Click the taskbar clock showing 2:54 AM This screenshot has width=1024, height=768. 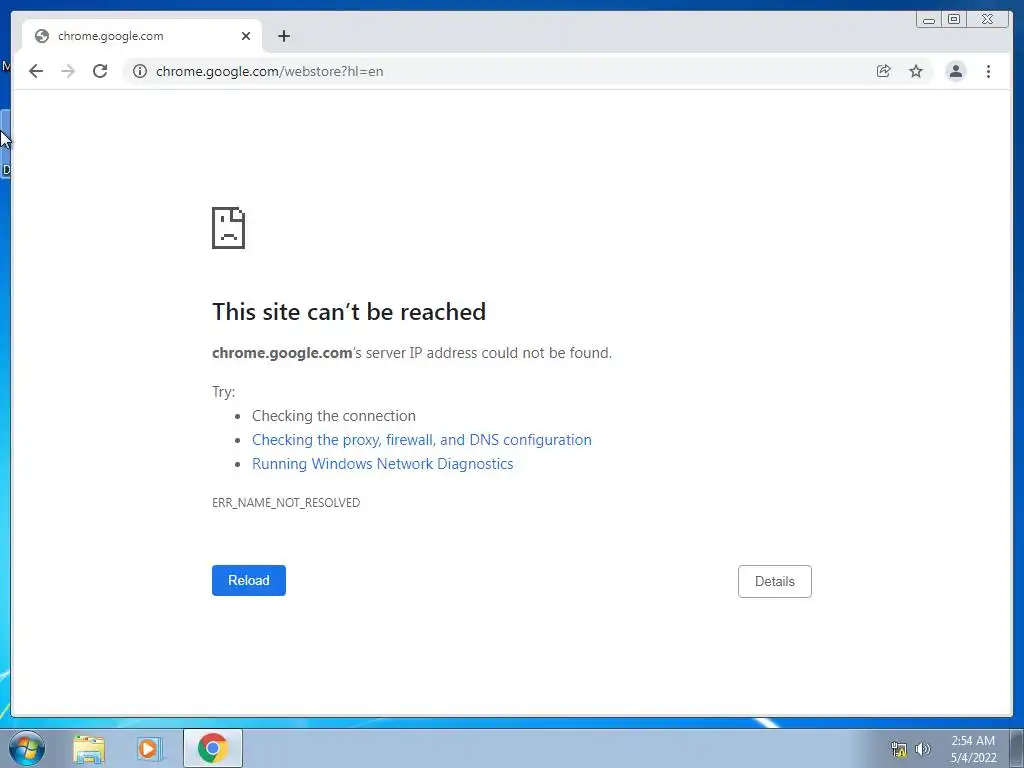973,749
